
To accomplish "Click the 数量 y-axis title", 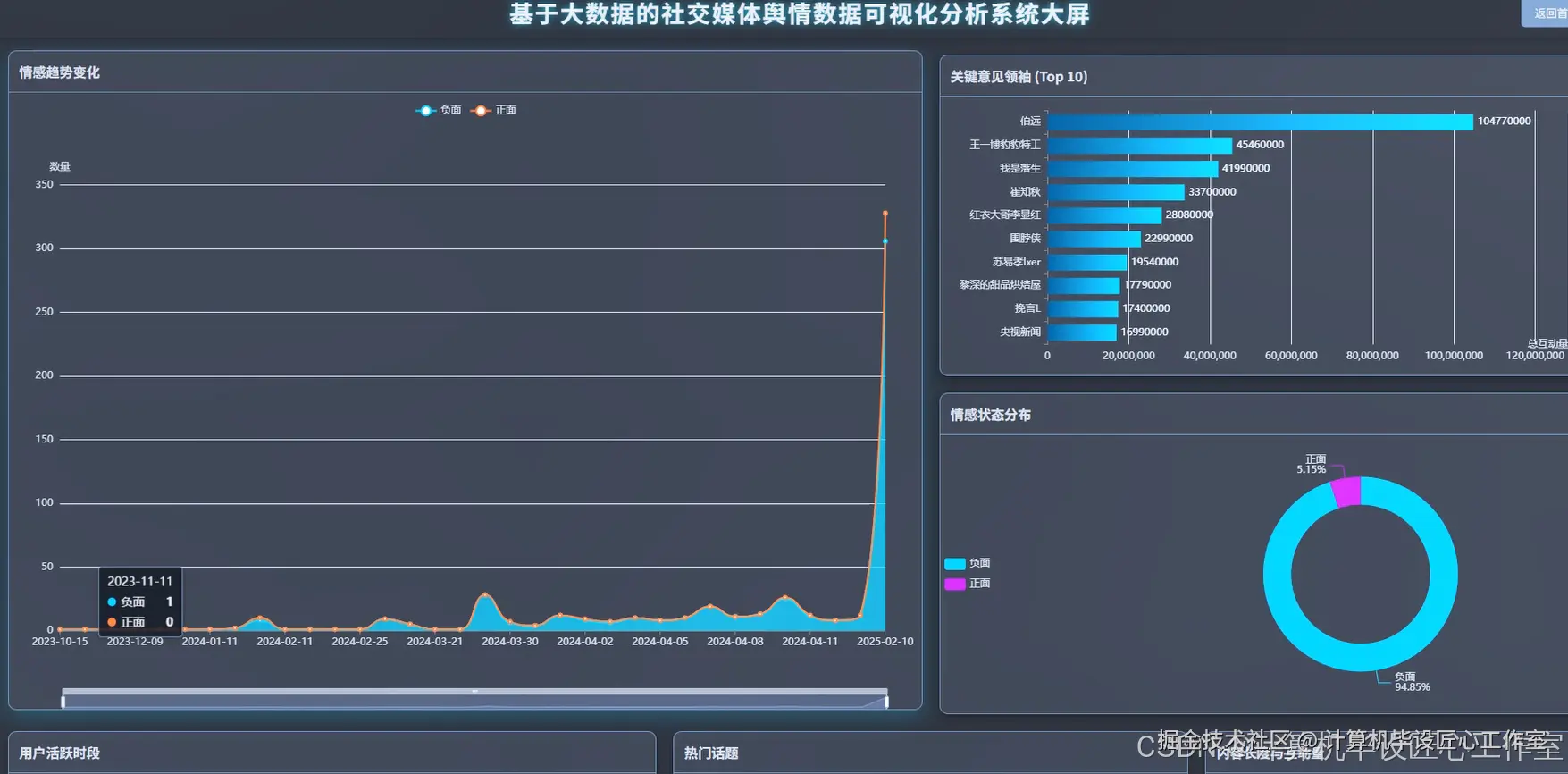I will click(60, 167).
